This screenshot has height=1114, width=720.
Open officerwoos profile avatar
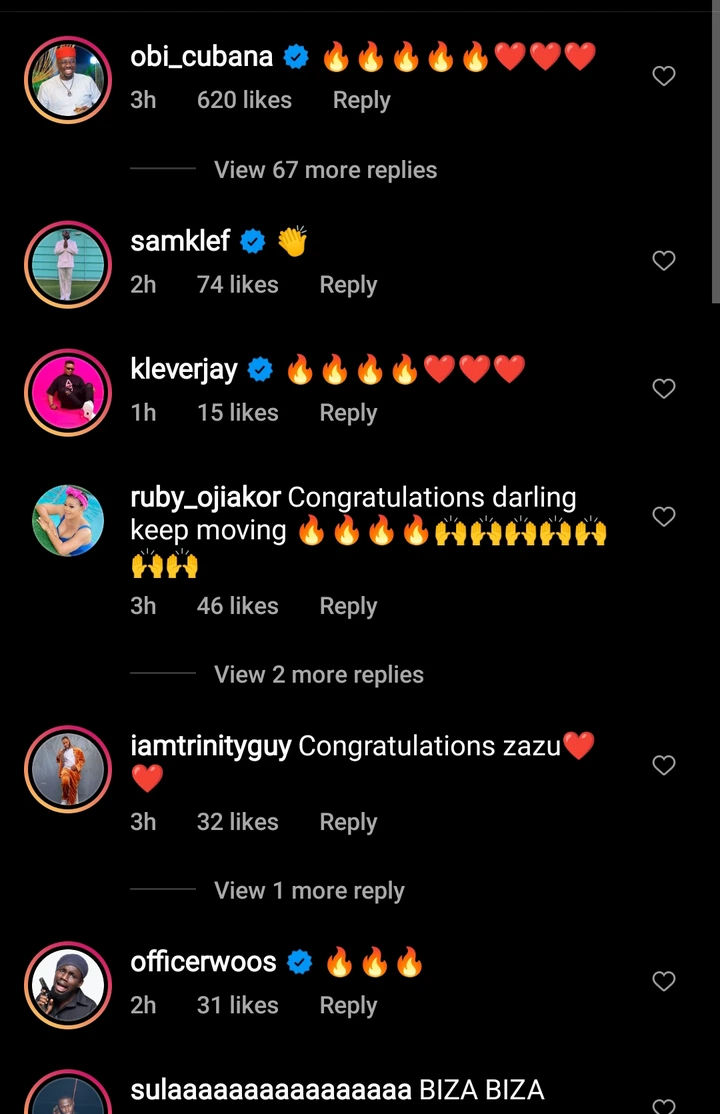pyautogui.click(x=68, y=985)
